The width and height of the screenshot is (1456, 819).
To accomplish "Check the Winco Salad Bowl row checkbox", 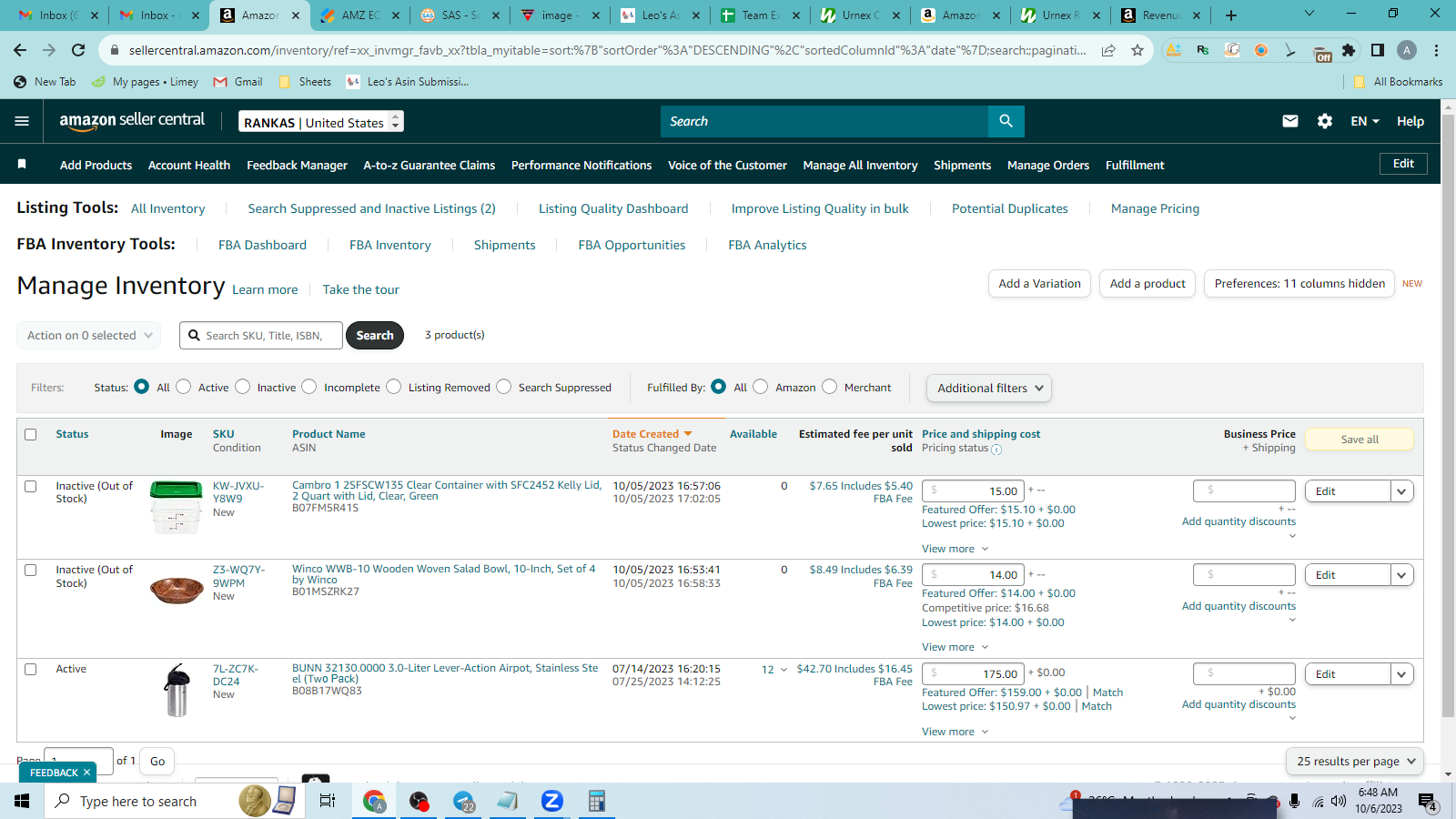I will [31, 570].
